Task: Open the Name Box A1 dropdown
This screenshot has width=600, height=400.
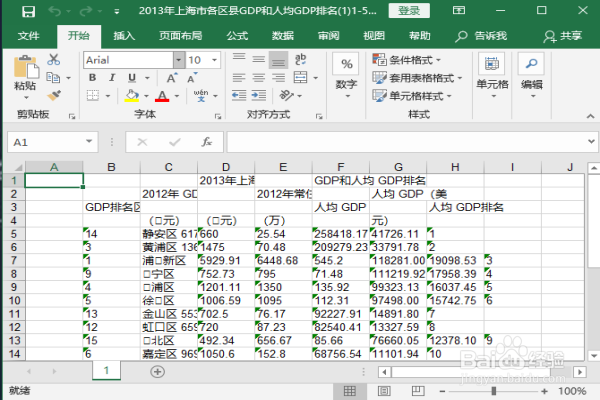Action: click(89, 142)
